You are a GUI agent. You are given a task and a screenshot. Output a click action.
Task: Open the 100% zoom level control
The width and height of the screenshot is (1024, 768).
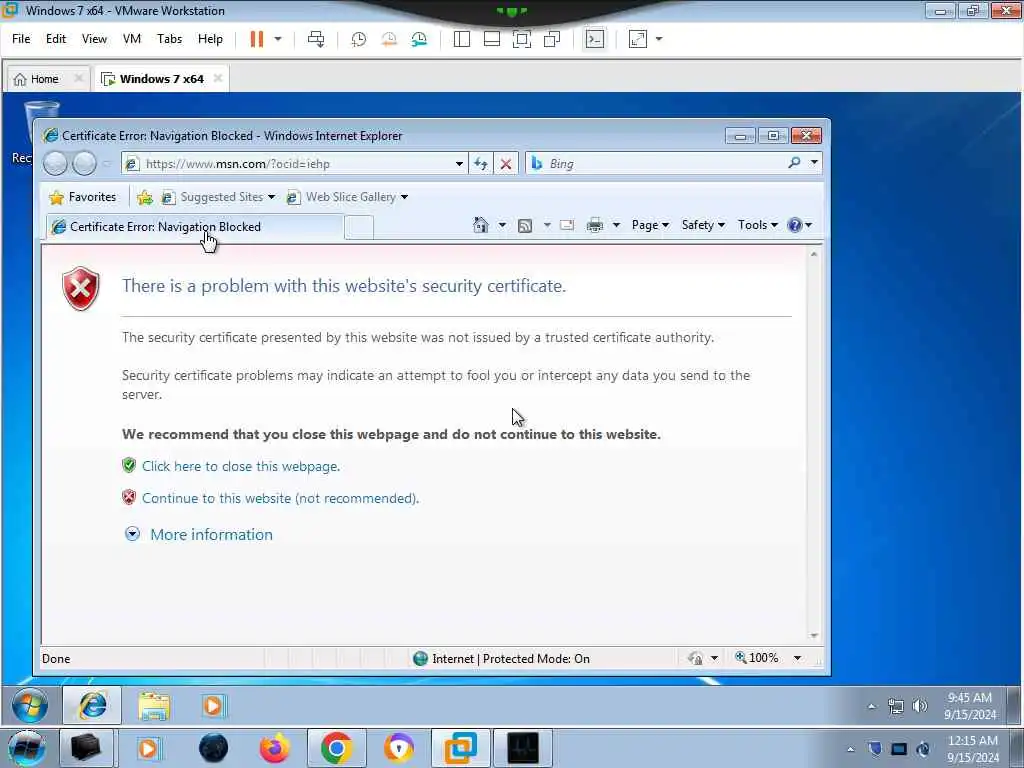pyautogui.click(x=758, y=658)
